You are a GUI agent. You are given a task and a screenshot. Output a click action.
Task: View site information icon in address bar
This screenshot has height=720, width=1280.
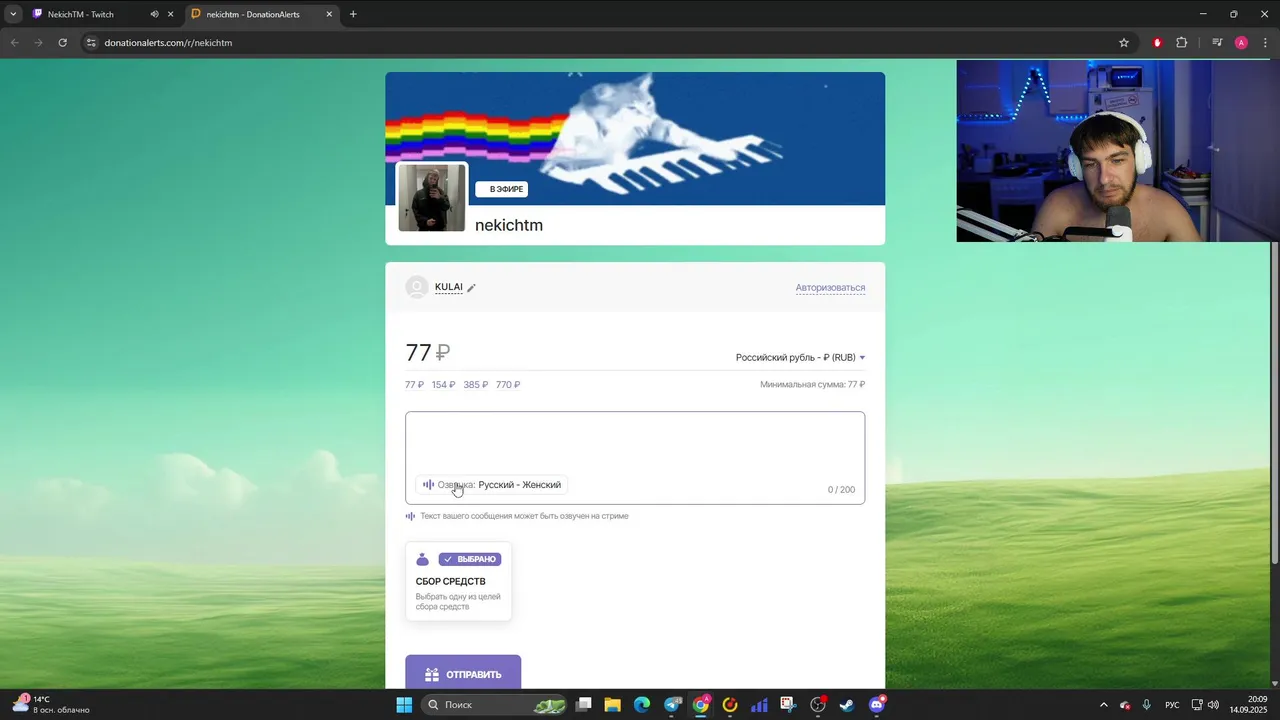[91, 43]
